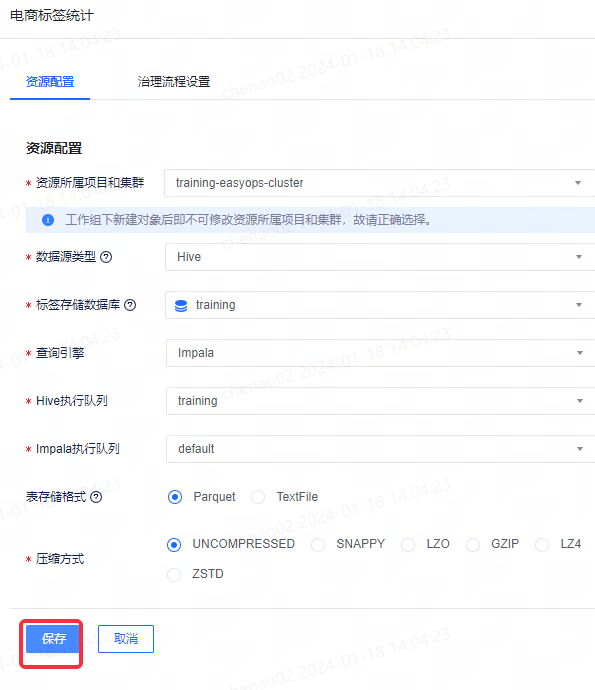The width and height of the screenshot is (595, 690).
Task: Open the 资源所属项目和集群 dropdown
Action: tap(379, 183)
